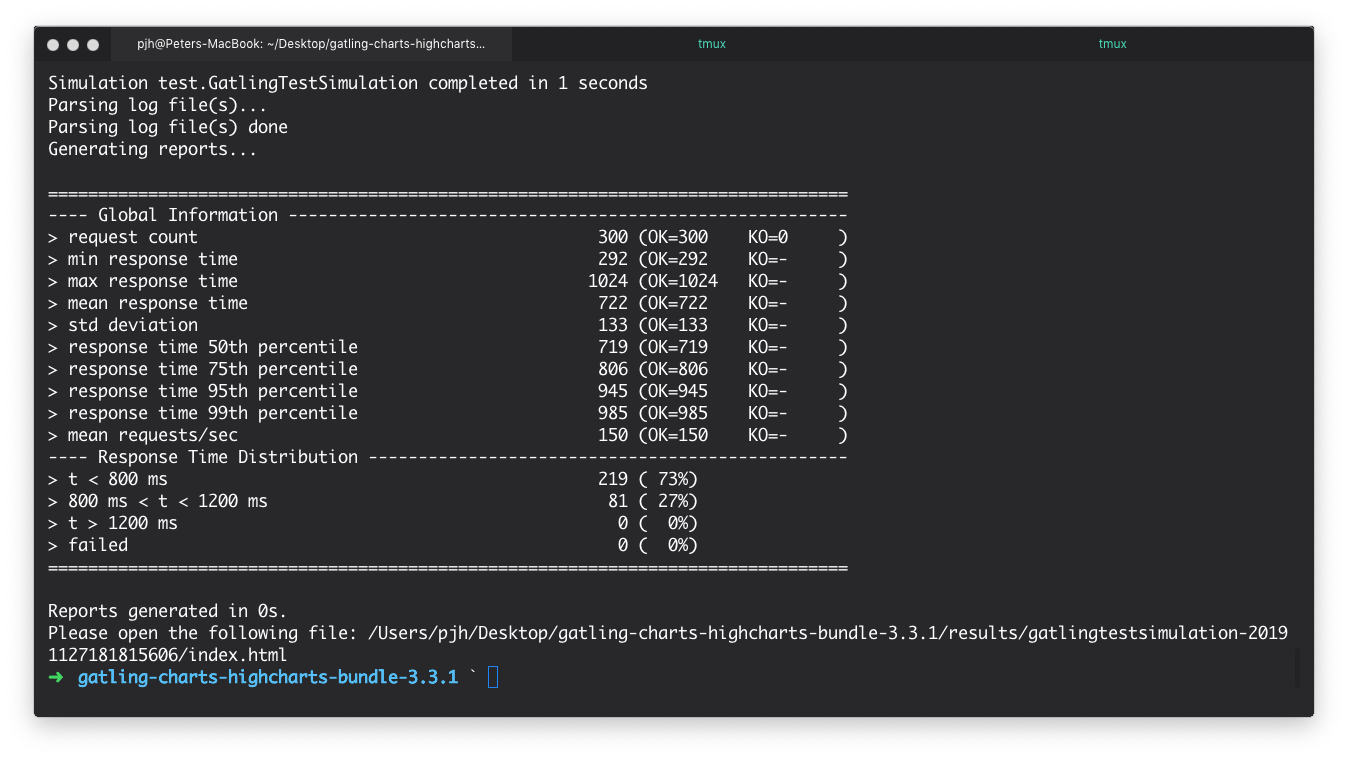Click the 'Reports generated in 0s.' line
The width and height of the screenshot is (1348, 759).
point(168,611)
